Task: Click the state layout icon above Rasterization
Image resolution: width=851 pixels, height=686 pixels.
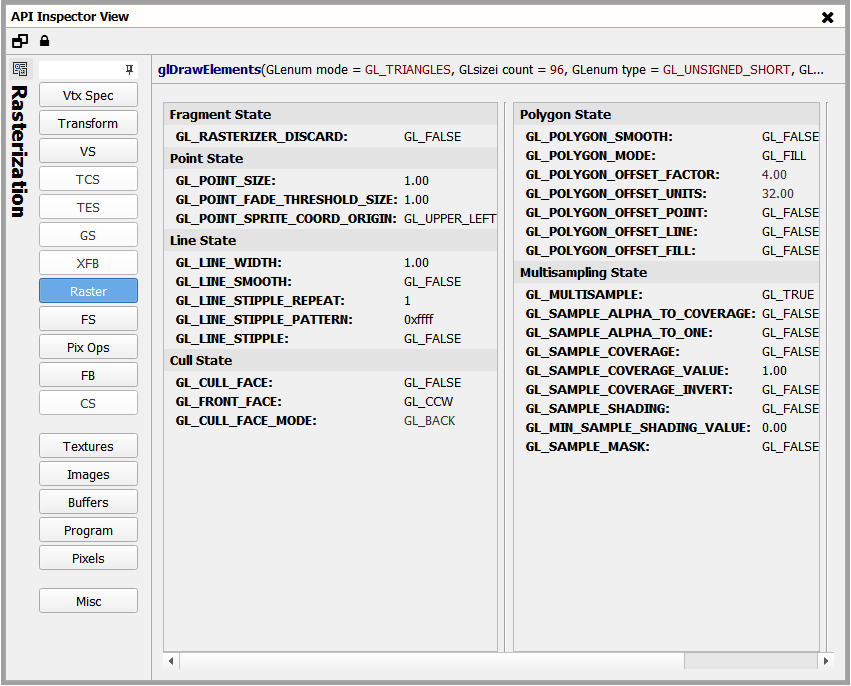Action: pos(20,69)
